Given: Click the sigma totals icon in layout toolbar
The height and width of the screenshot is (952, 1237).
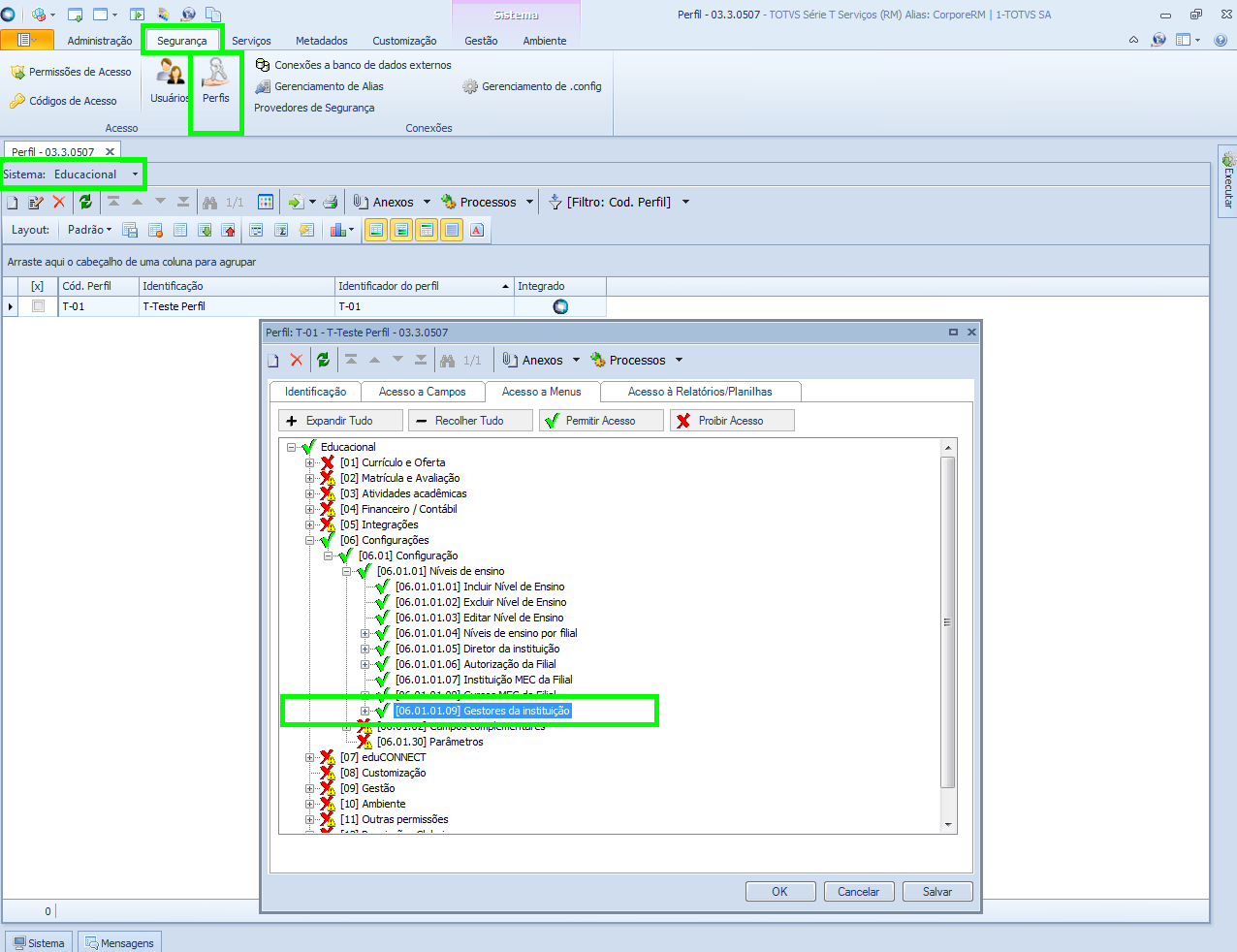Looking at the screenshot, I should (281, 230).
